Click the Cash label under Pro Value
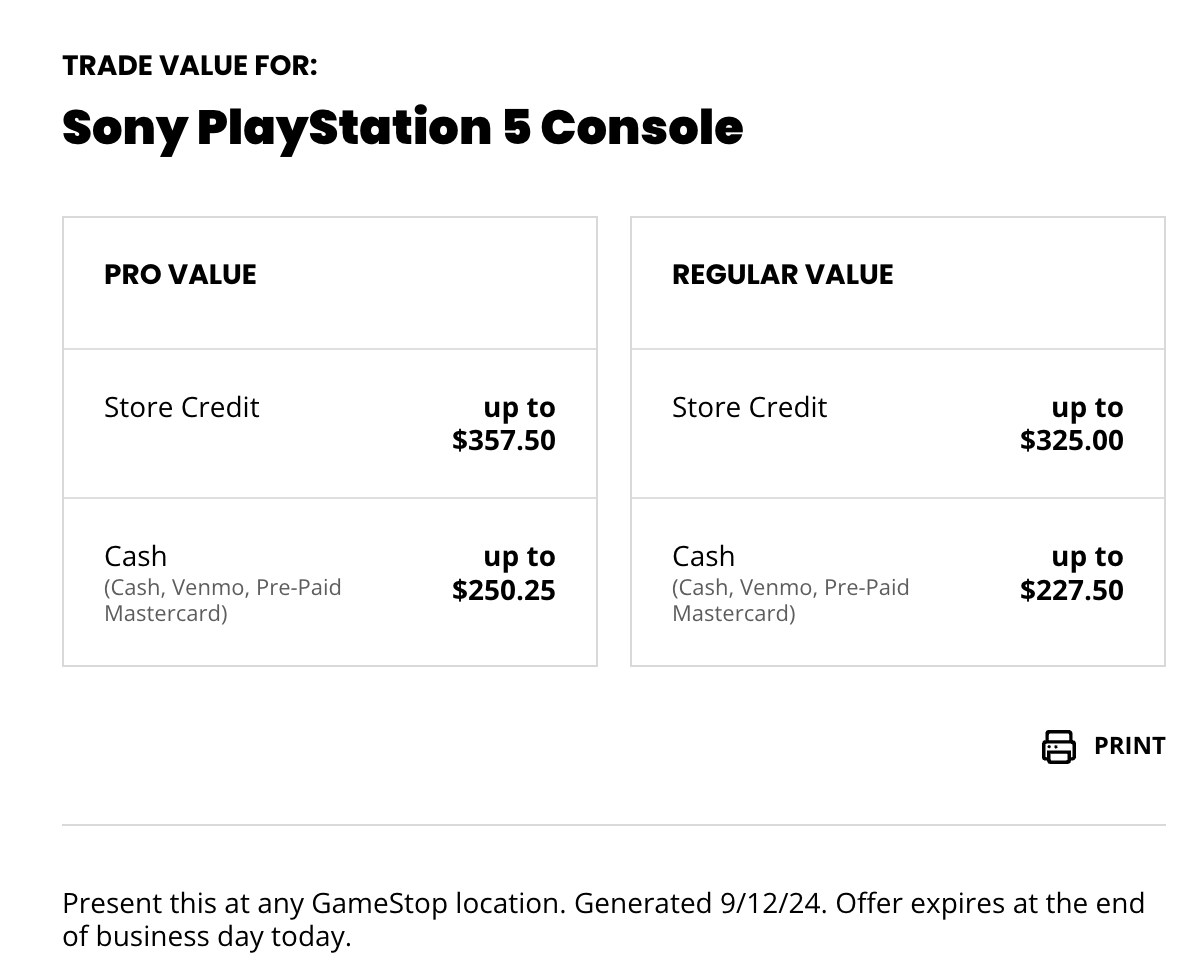Screen dimensions: 1186x966 pyautogui.click(x=135, y=557)
